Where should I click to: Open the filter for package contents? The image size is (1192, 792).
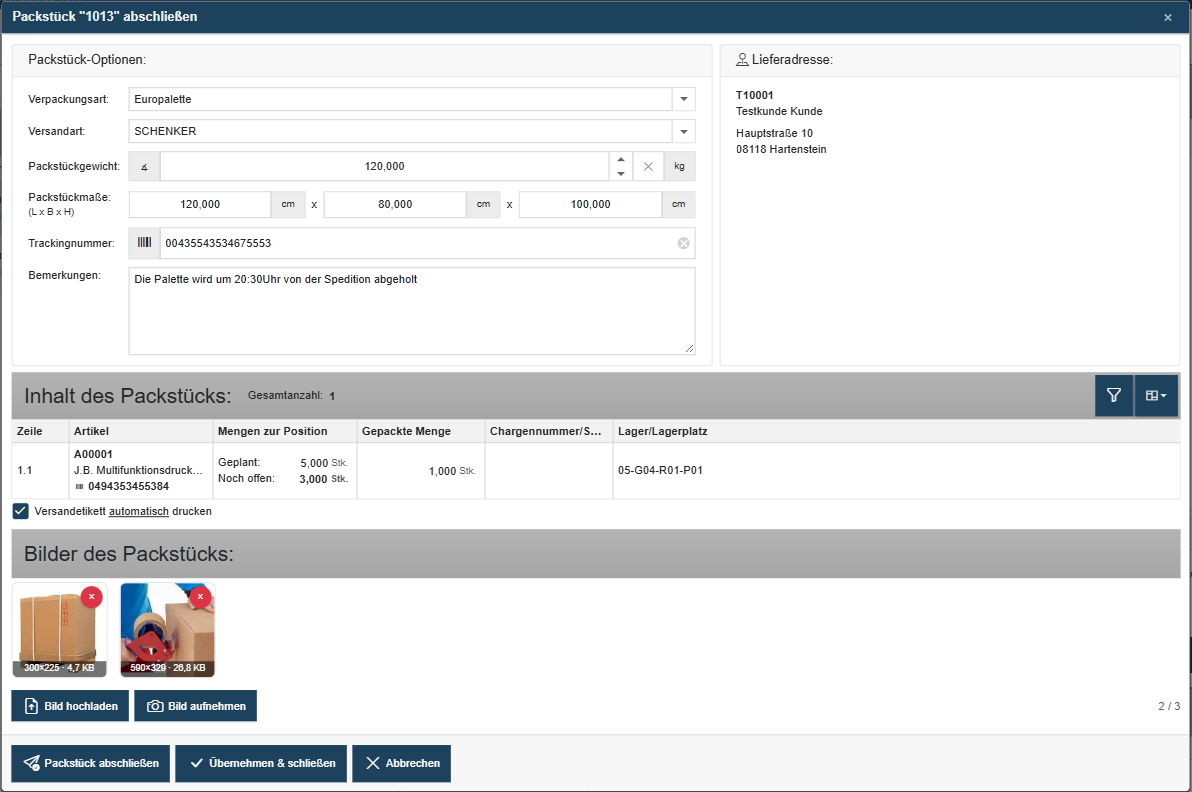[x=1114, y=395]
